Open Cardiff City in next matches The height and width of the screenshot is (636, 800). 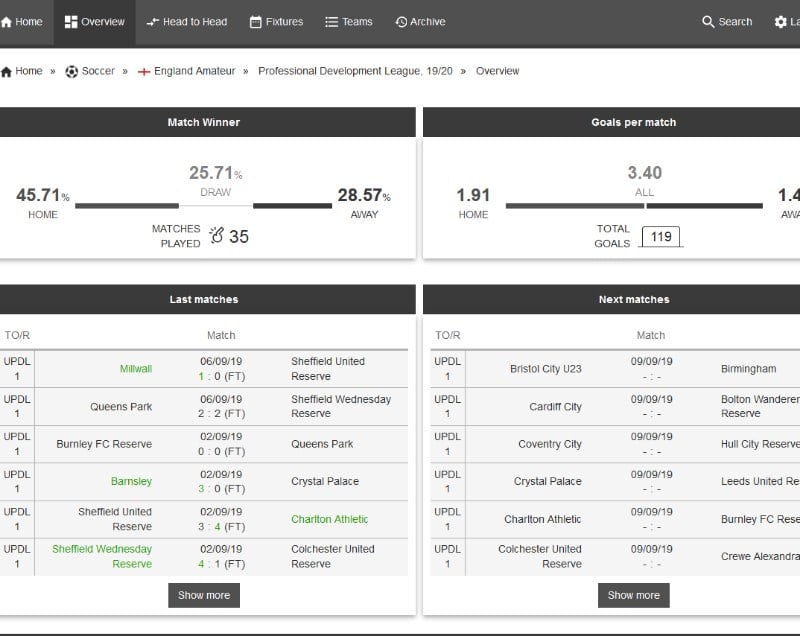tap(555, 406)
